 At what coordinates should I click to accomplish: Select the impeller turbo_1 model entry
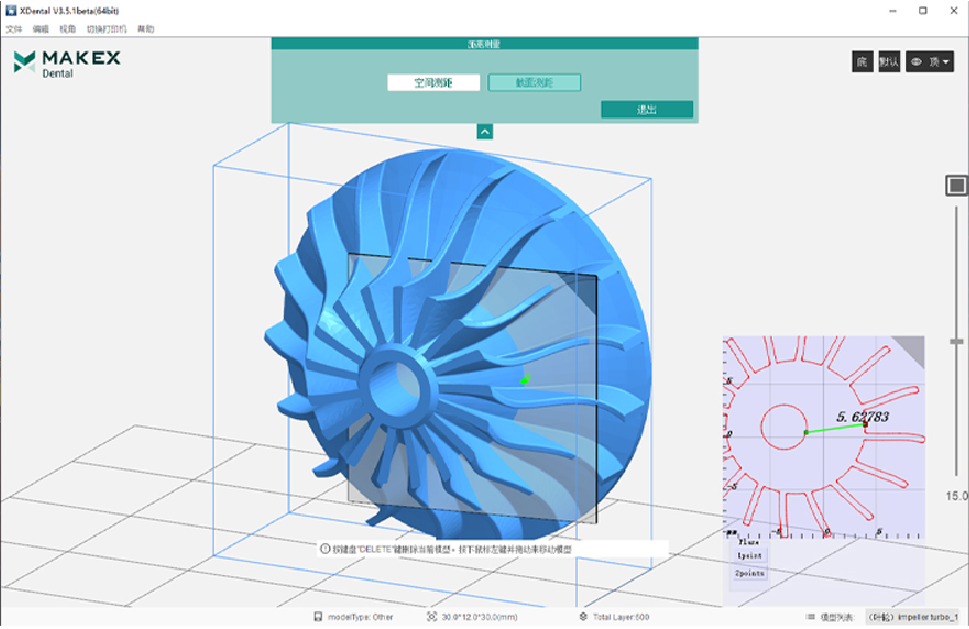[x=913, y=617]
